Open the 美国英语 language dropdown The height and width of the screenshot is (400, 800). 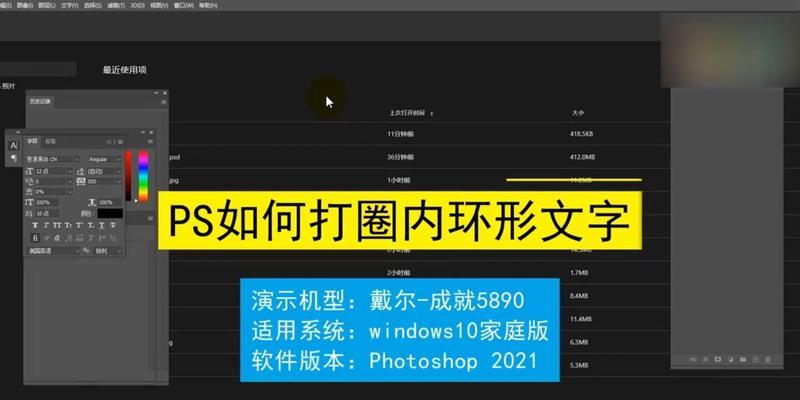pyautogui.click(x=54, y=251)
